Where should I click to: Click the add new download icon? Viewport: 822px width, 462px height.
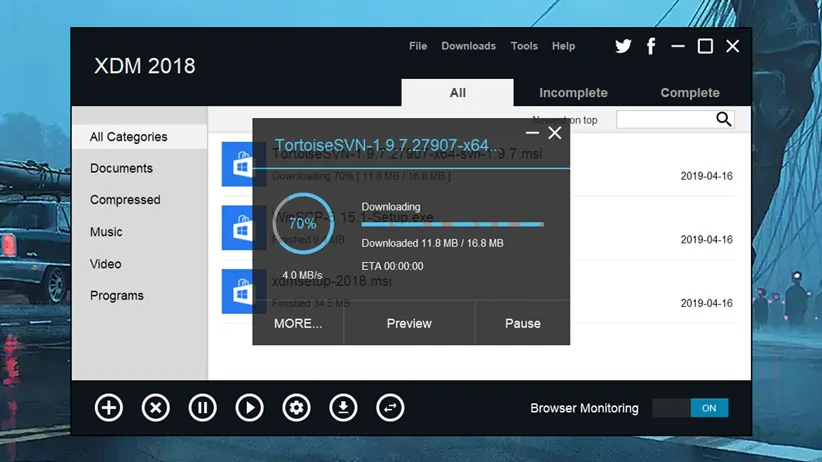click(x=109, y=408)
